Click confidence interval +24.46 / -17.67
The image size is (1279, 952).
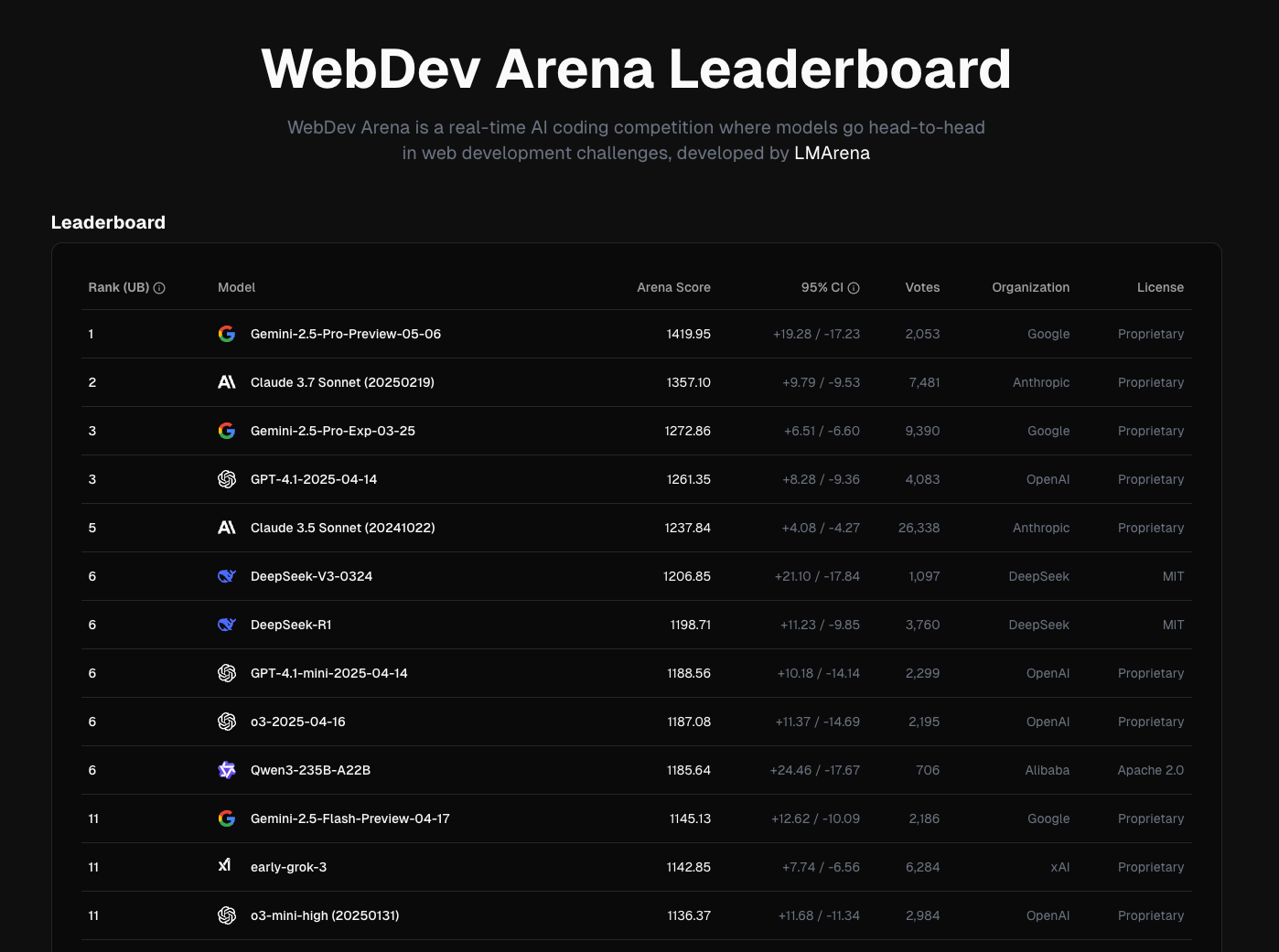coord(814,770)
